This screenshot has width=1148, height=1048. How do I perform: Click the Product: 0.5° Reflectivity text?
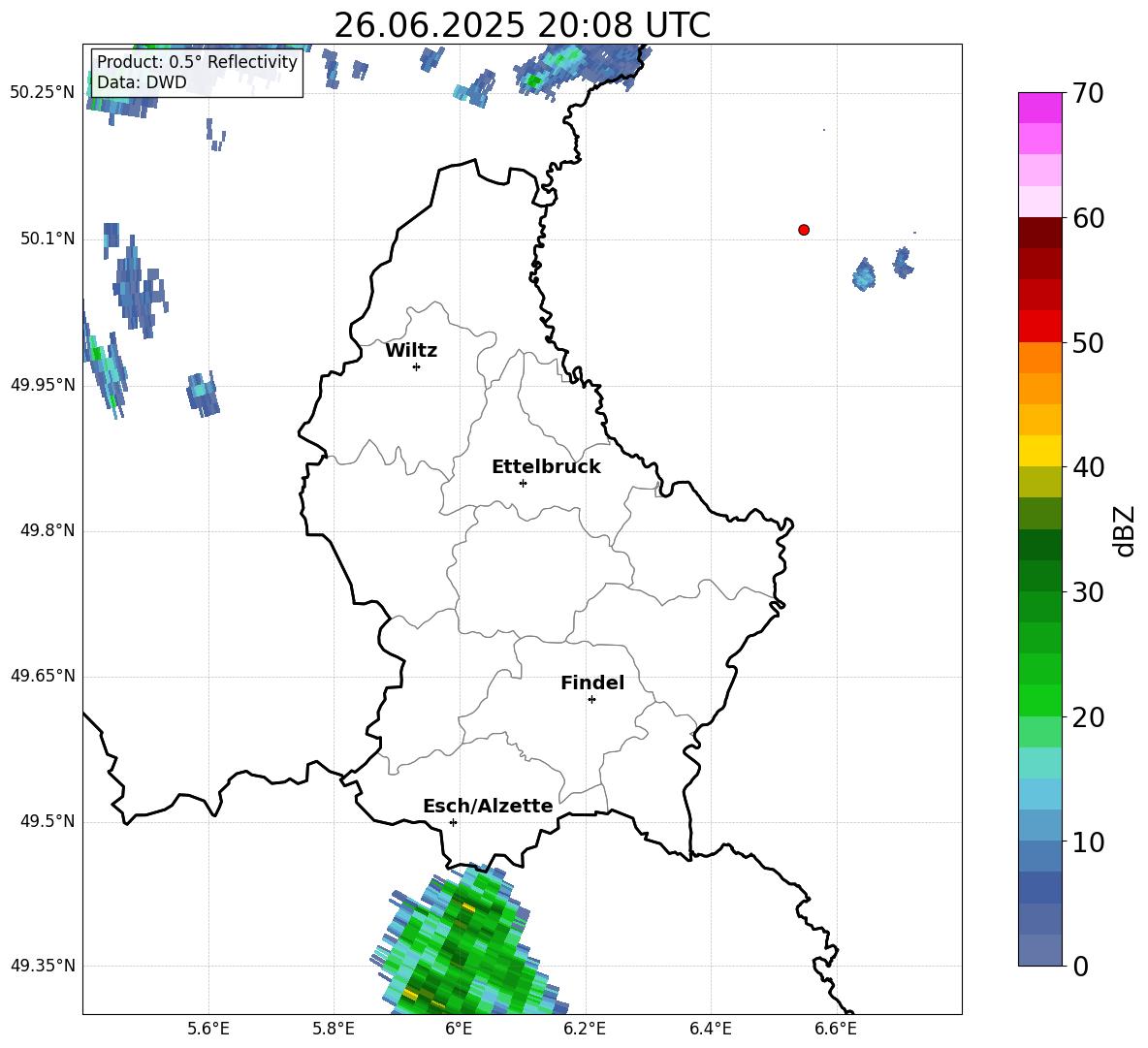tap(197, 62)
